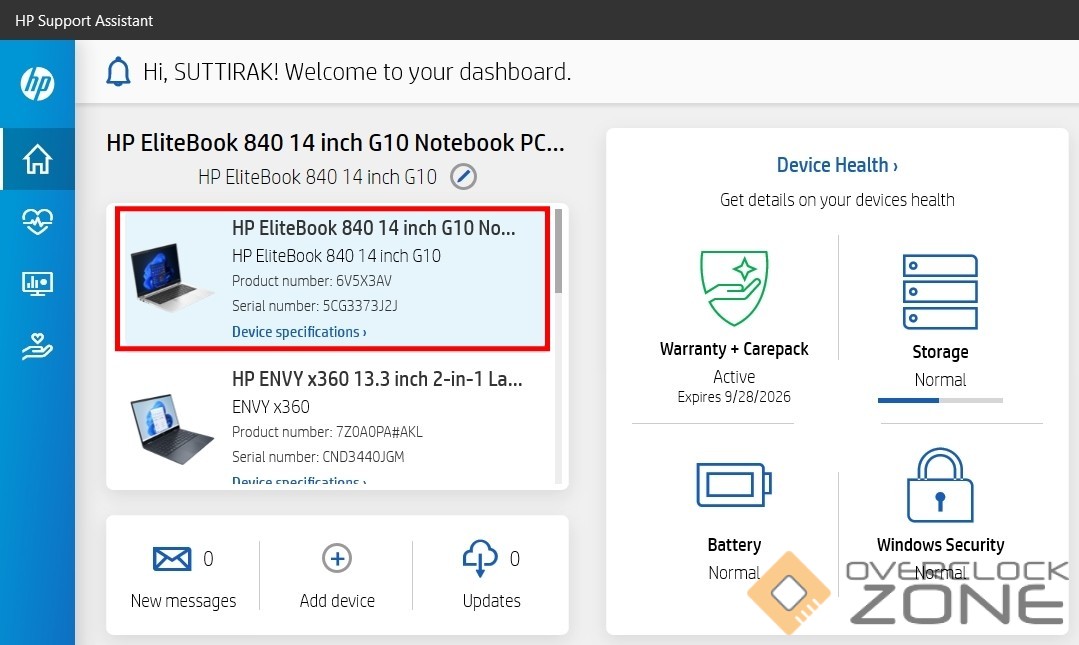
Task: Open the diagnostics monitor icon in the sidebar
Action: click(x=37, y=283)
